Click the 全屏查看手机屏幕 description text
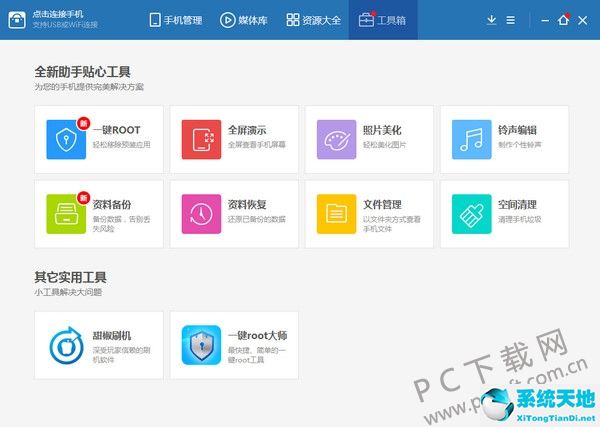The height and width of the screenshot is (427, 600). coord(257,145)
